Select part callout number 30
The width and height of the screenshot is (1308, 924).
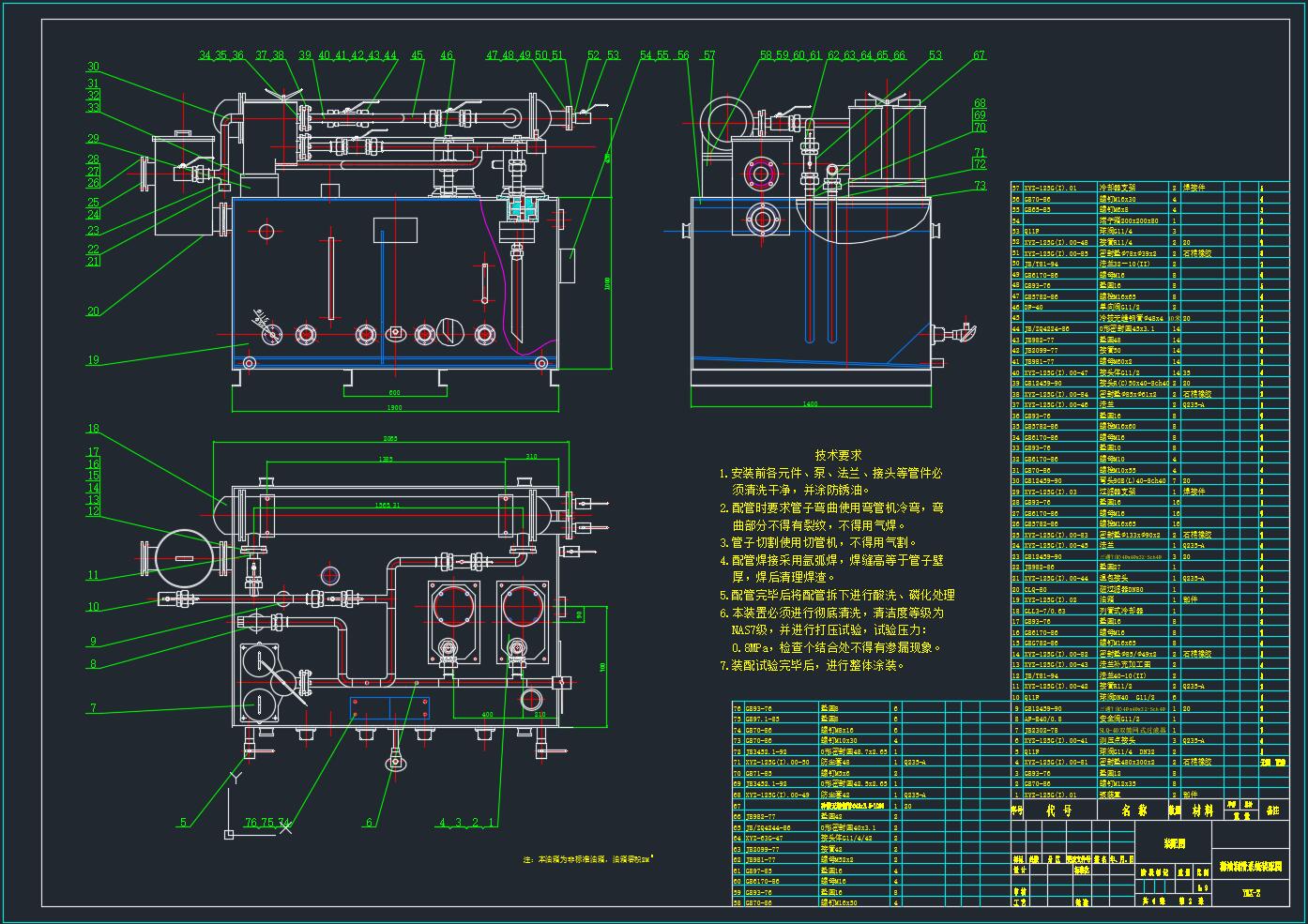pyautogui.click(x=93, y=67)
